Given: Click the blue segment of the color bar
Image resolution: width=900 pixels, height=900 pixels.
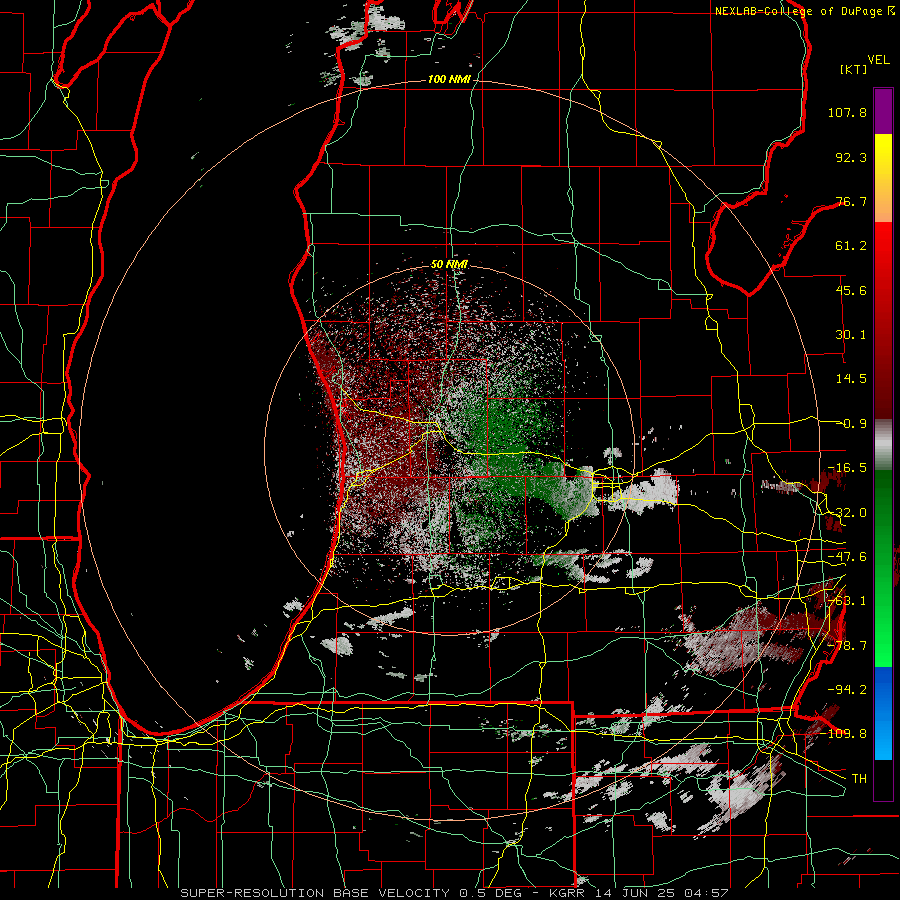Looking at the screenshot, I should (x=883, y=713).
